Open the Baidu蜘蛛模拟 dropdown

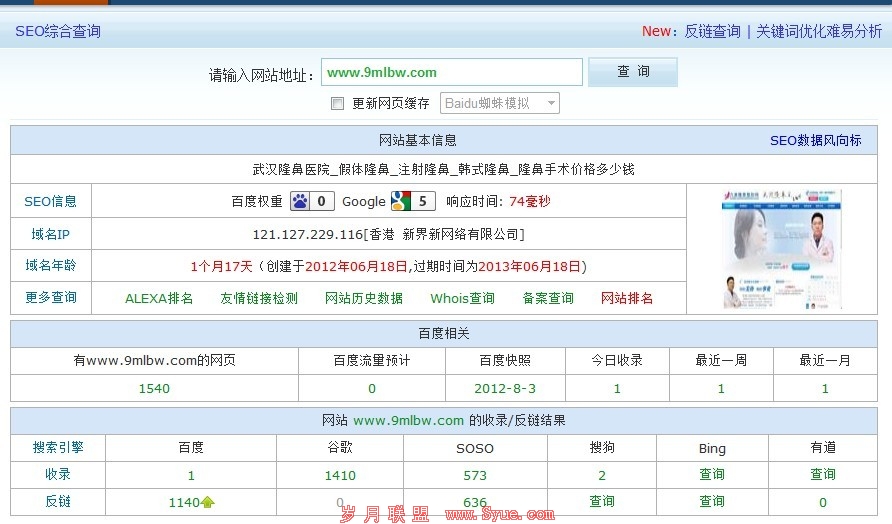pos(499,103)
